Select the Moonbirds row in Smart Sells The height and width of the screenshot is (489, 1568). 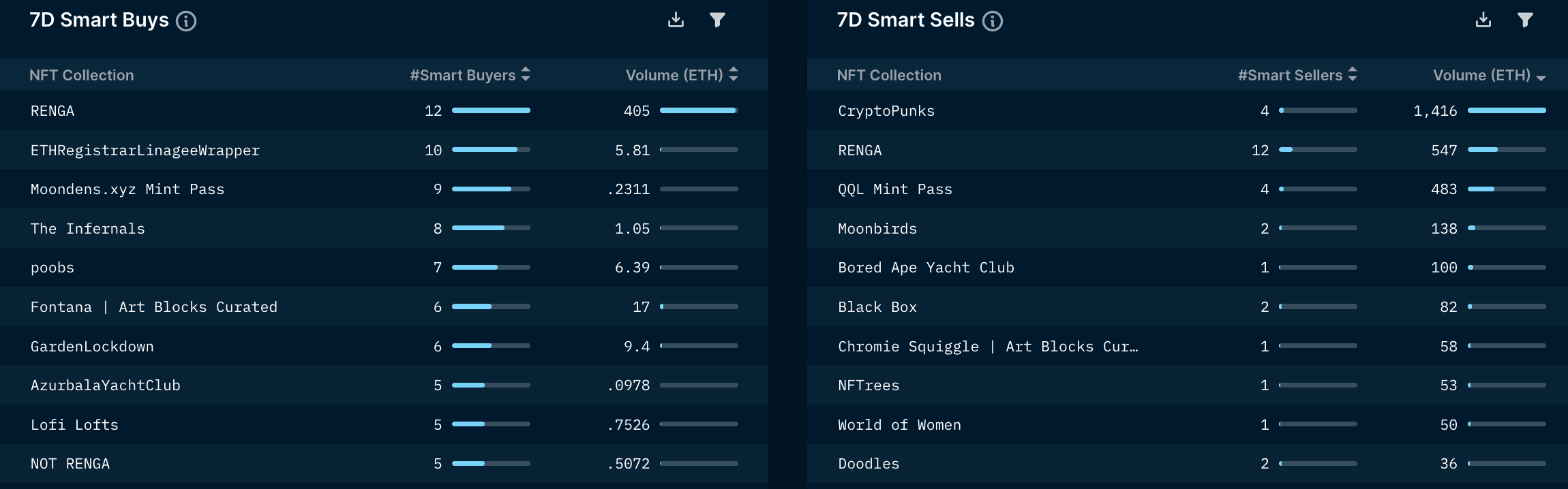878,229
